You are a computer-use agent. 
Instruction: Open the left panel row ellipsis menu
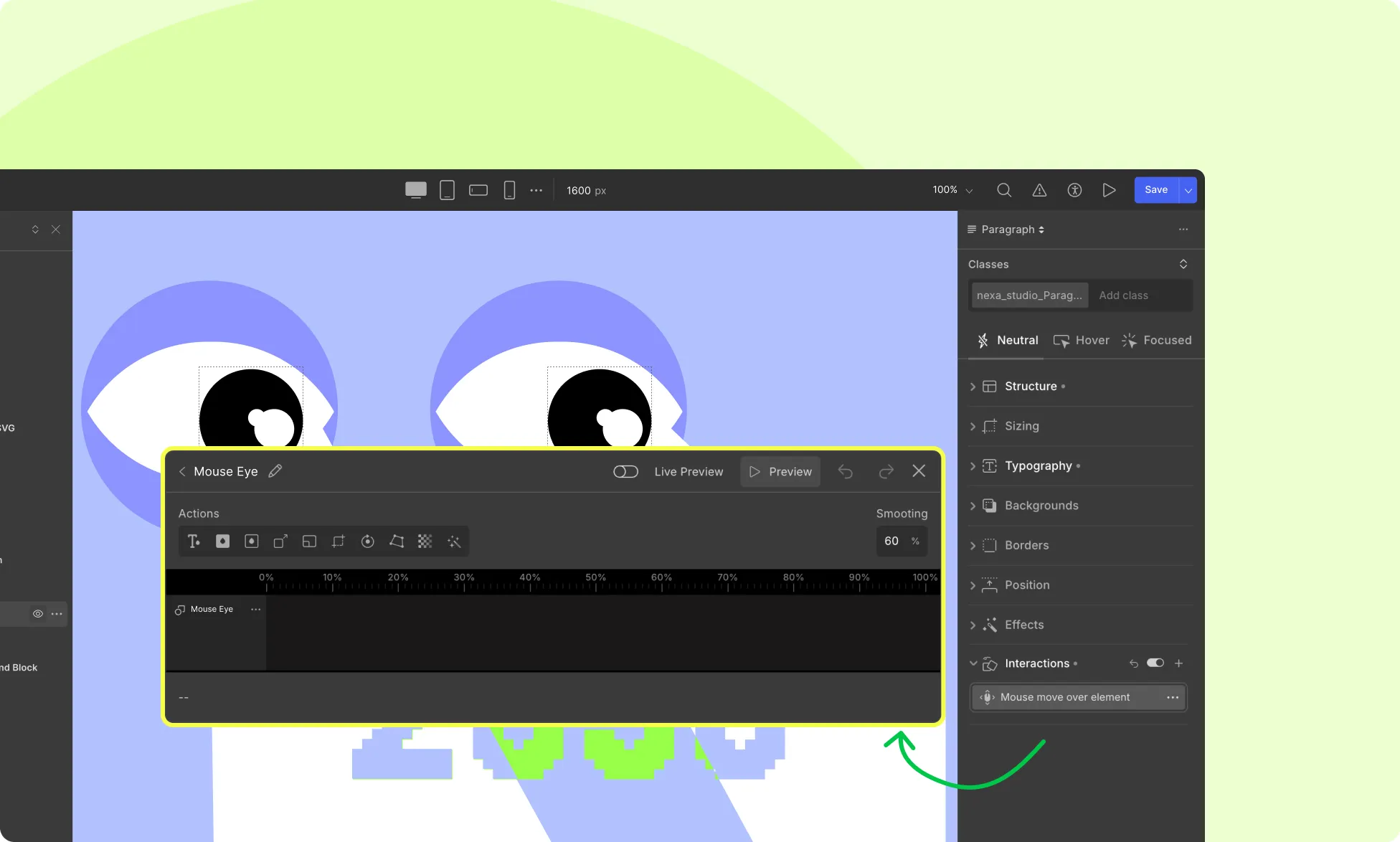57,614
